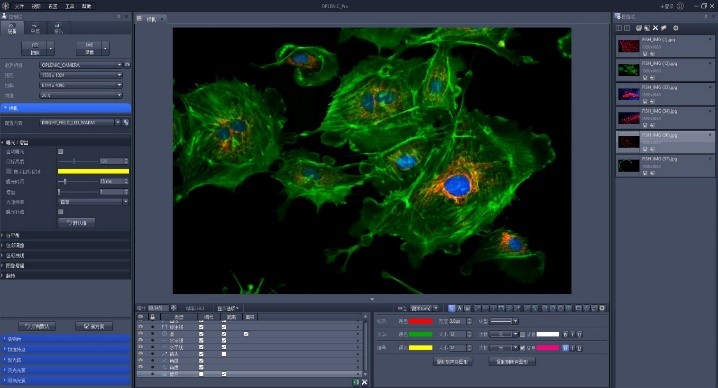Click the save preset button at panel bottom

[94, 326]
